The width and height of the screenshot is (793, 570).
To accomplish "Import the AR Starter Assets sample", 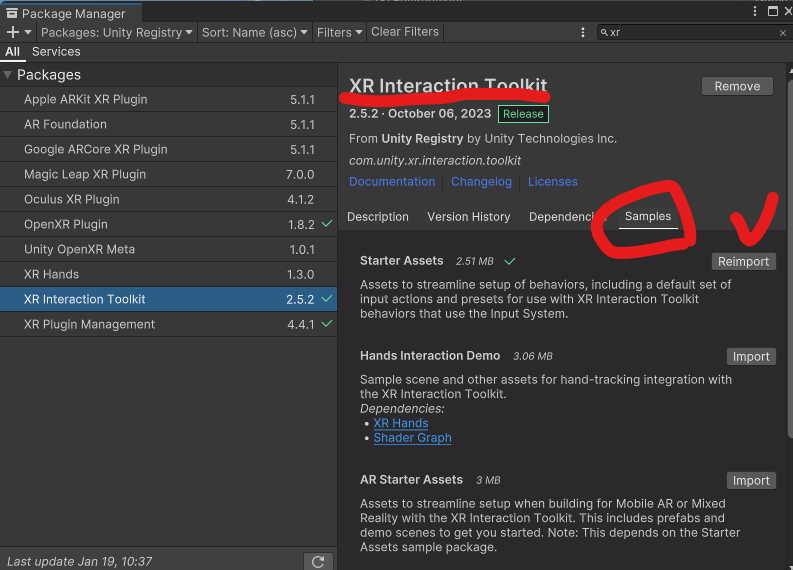I will pyautogui.click(x=751, y=480).
